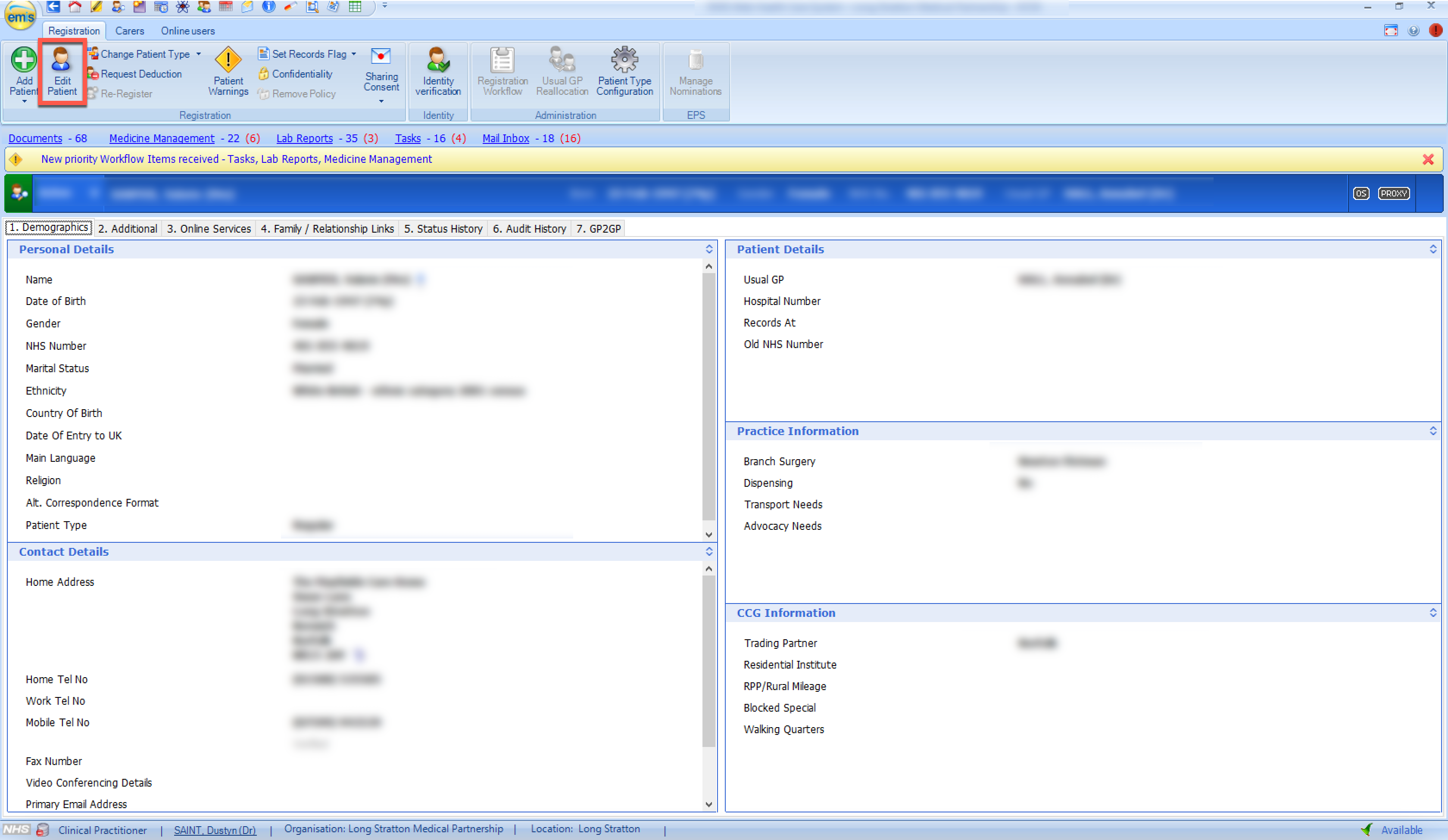Open Set Records Flag dropdown

[353, 54]
